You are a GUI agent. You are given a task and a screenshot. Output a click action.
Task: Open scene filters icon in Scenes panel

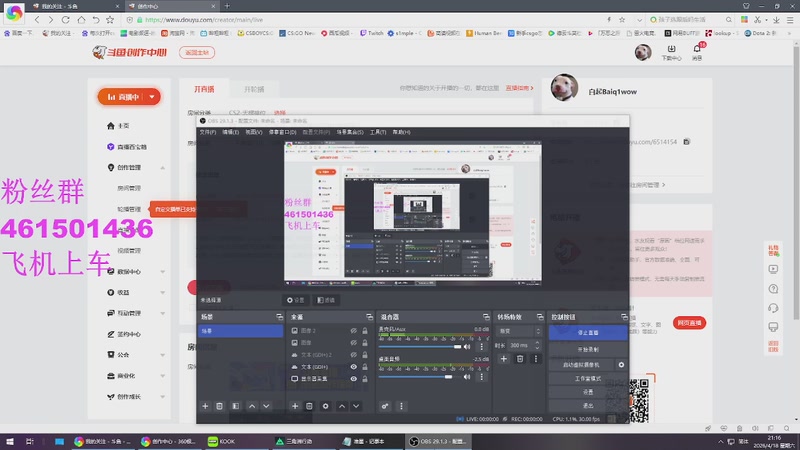[x=235, y=406]
